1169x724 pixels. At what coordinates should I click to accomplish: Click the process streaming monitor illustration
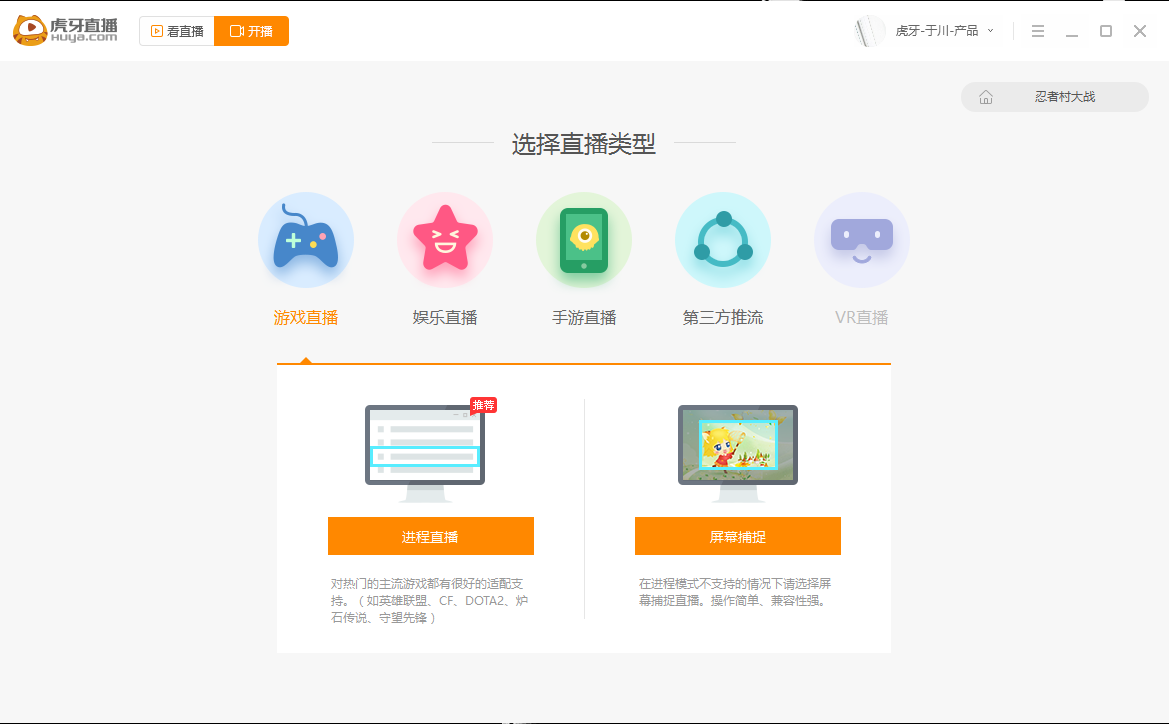[424, 448]
